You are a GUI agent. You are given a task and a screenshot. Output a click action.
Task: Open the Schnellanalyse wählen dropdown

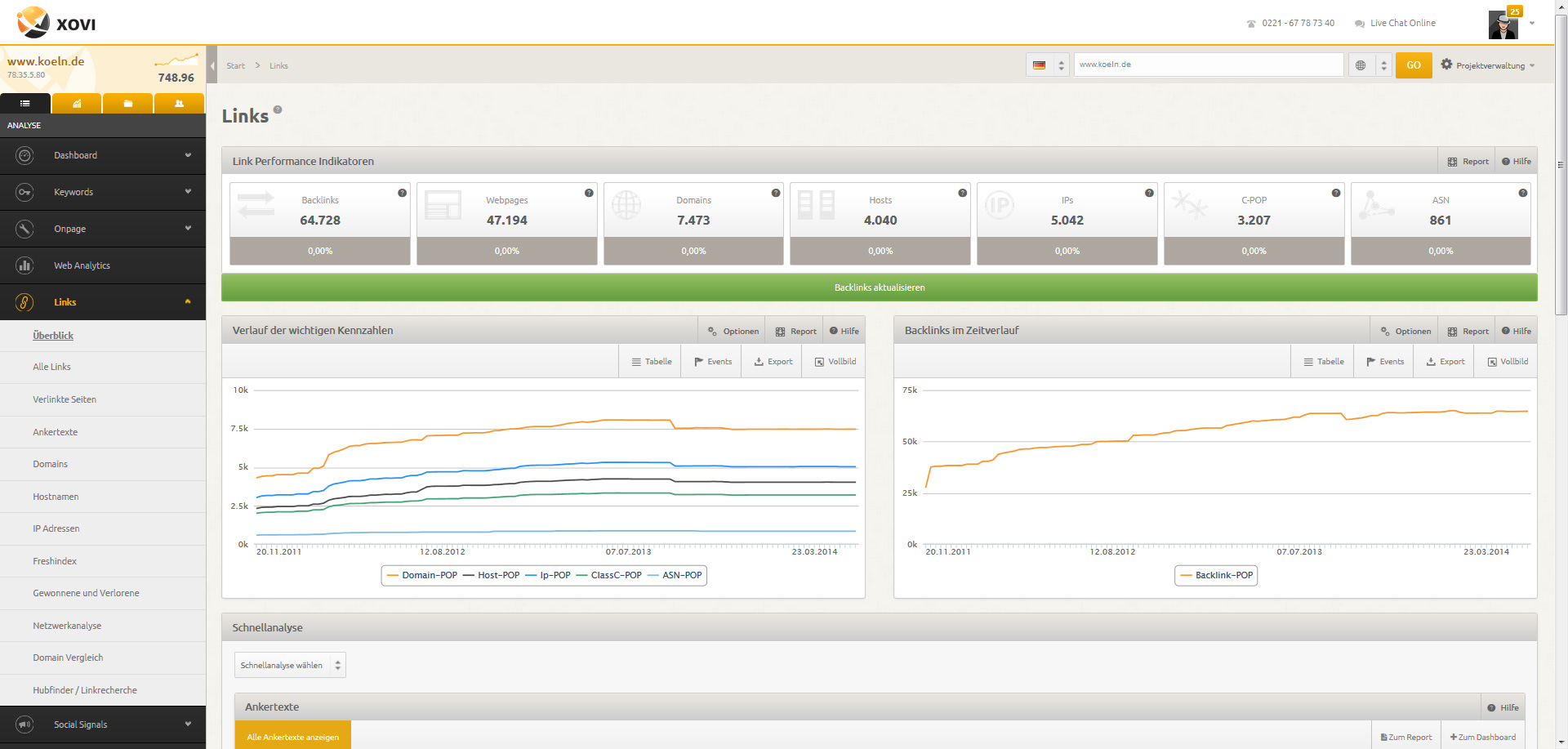coord(290,665)
